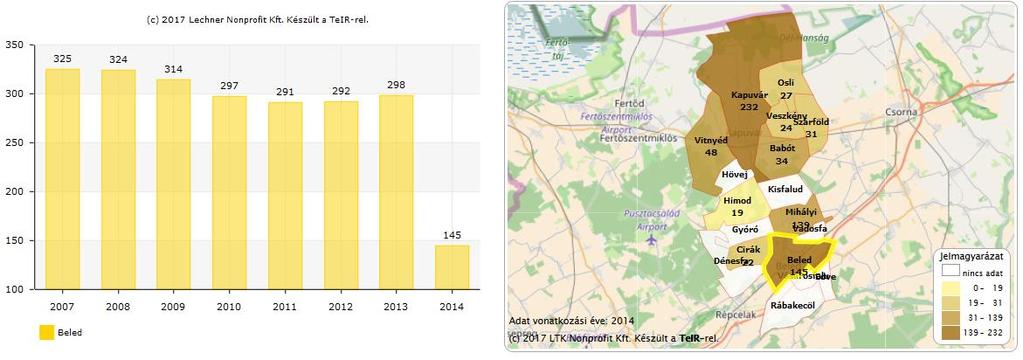Select the 2012 bar valued 292

coord(341,195)
